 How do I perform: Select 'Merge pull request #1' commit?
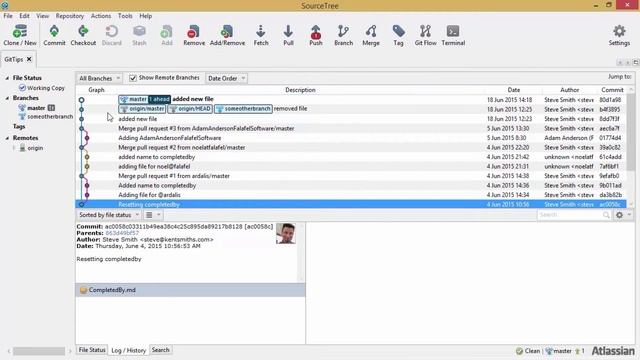(351, 176)
